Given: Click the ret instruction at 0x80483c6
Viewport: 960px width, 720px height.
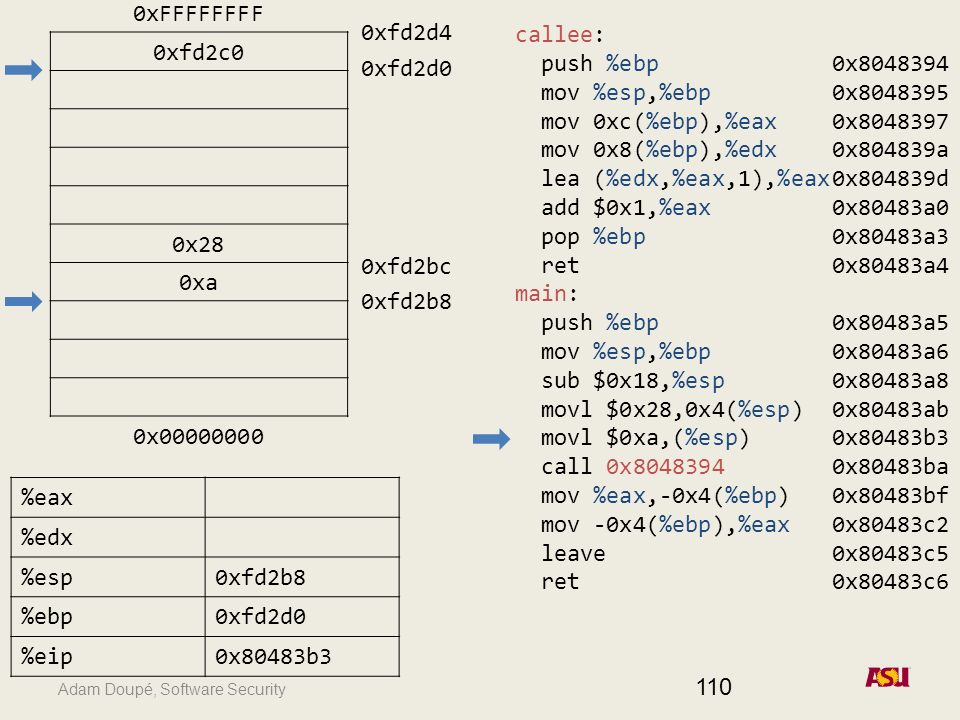Looking at the screenshot, I should (560, 582).
